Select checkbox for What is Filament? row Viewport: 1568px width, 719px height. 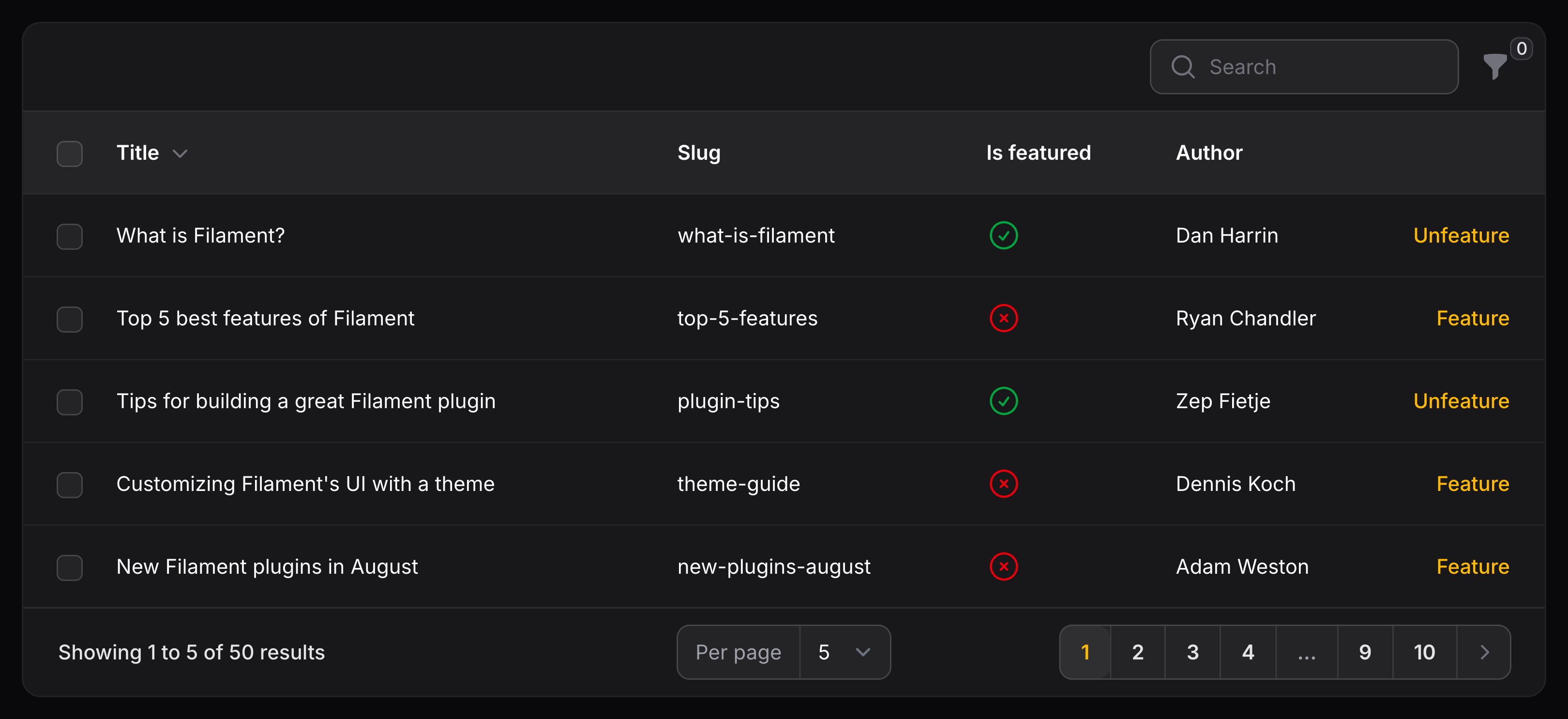coord(69,236)
